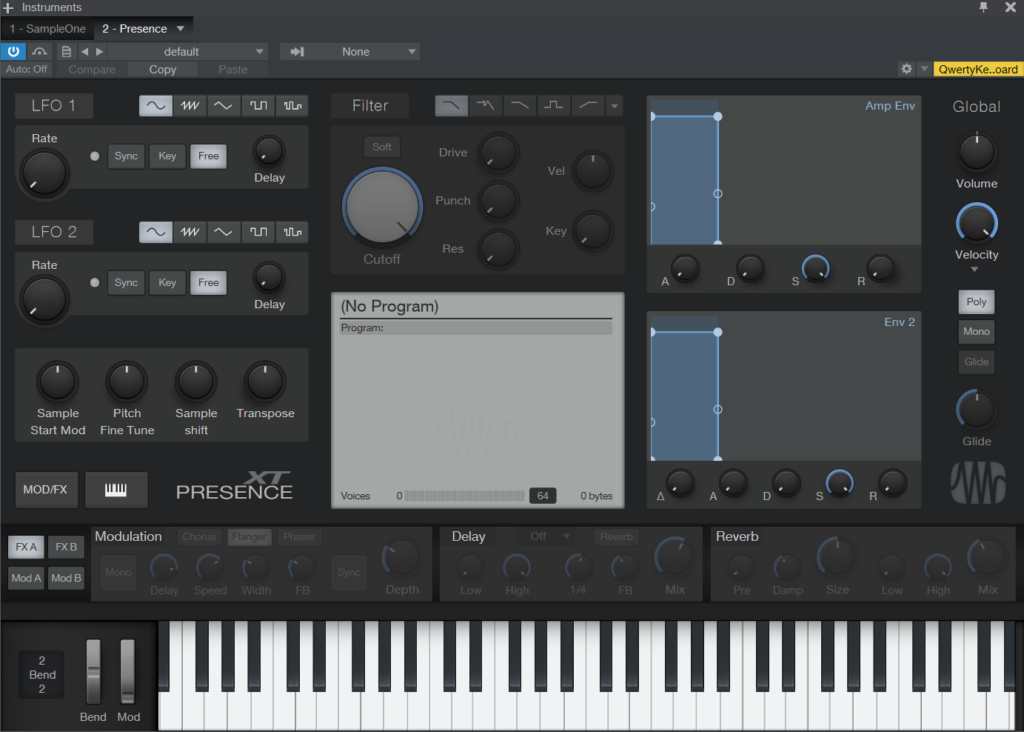Click the Paste button
Screen dimensions: 1024x732
click(x=233, y=69)
